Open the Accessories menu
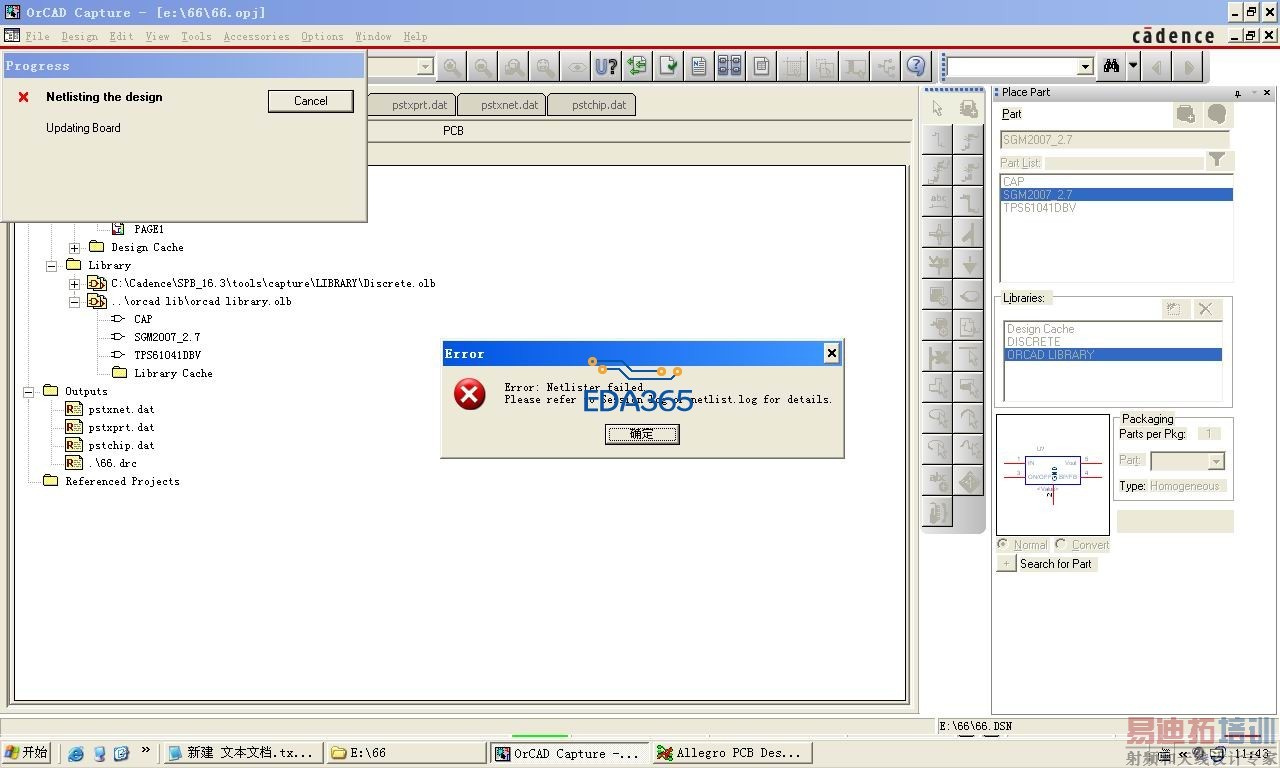Viewport: 1280px width, 768px height. [x=256, y=36]
